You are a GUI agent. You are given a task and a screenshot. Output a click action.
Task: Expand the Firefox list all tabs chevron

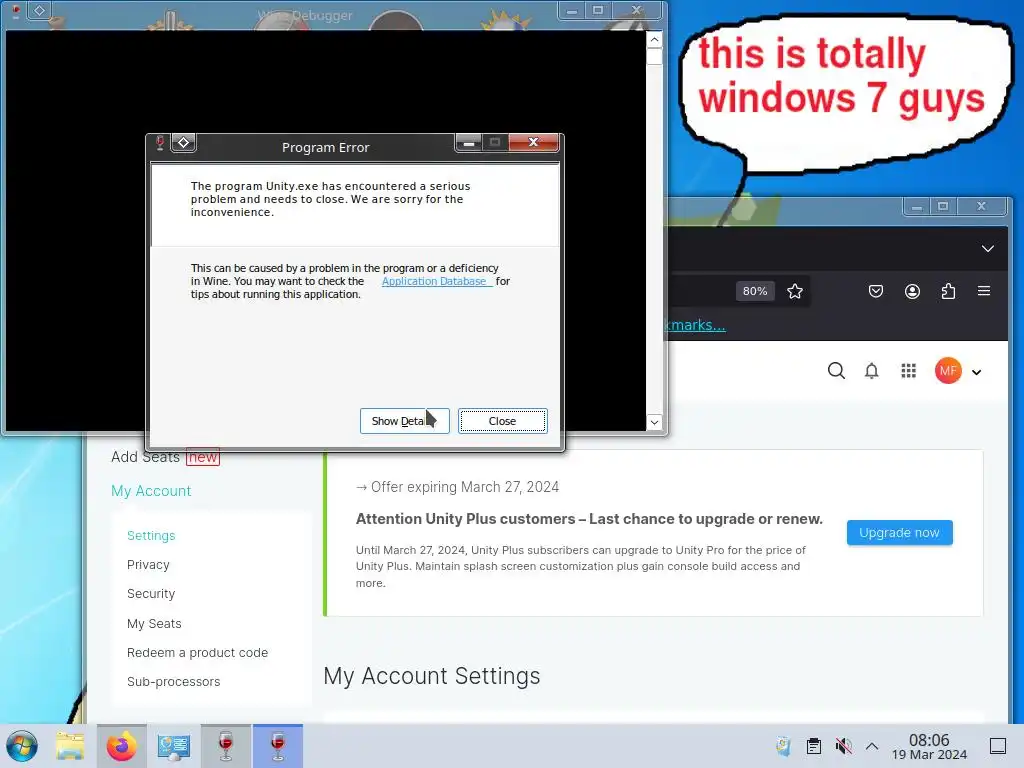(x=987, y=249)
